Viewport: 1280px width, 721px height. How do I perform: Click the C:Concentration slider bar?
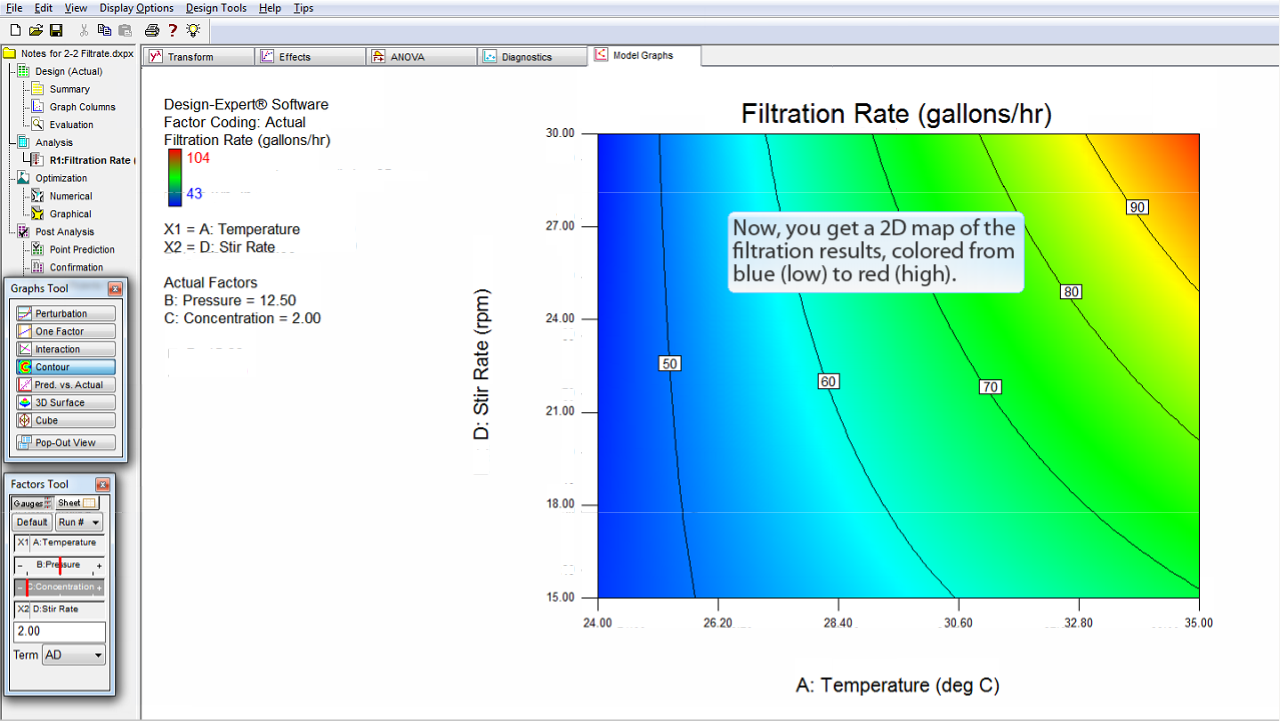point(60,587)
